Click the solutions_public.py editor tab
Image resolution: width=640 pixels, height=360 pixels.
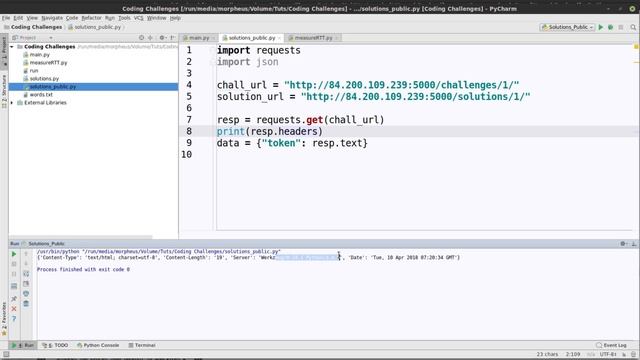(251, 38)
